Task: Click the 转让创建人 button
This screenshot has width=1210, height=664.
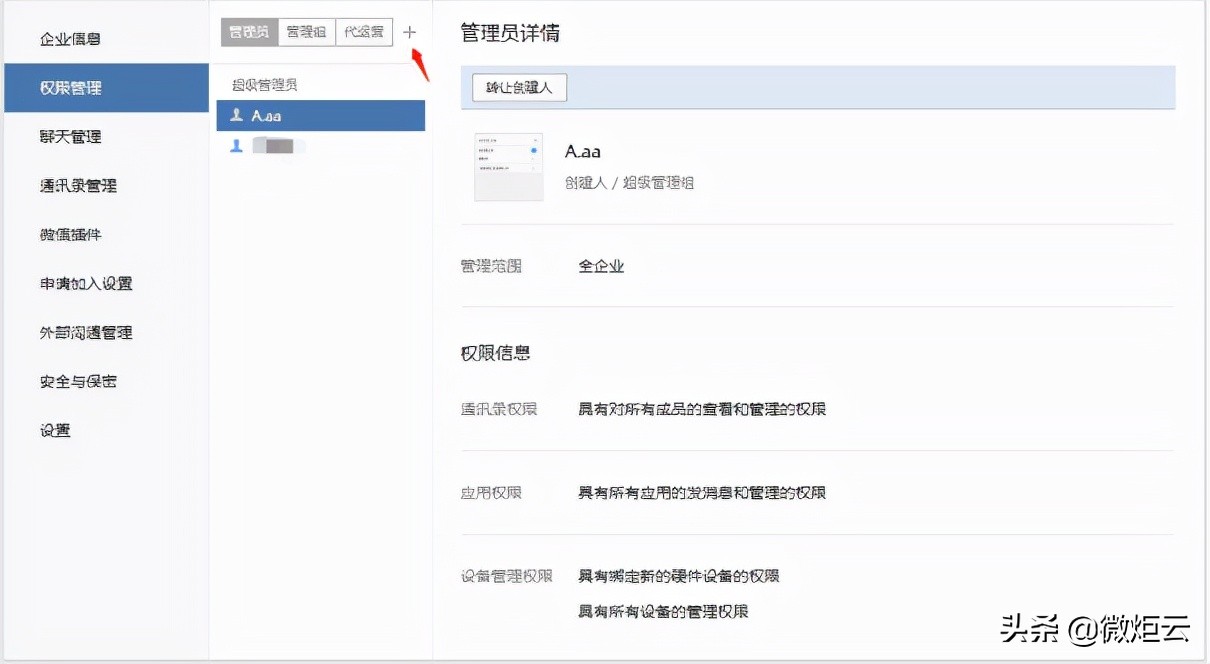Action: 518,87
